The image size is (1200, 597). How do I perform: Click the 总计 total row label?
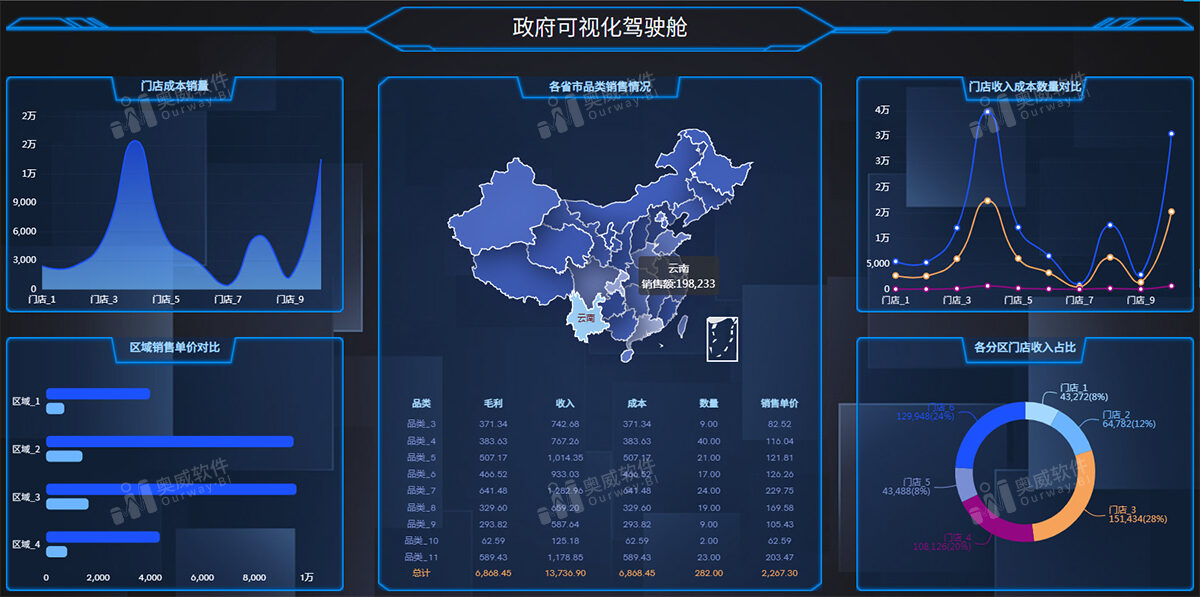[x=421, y=573]
